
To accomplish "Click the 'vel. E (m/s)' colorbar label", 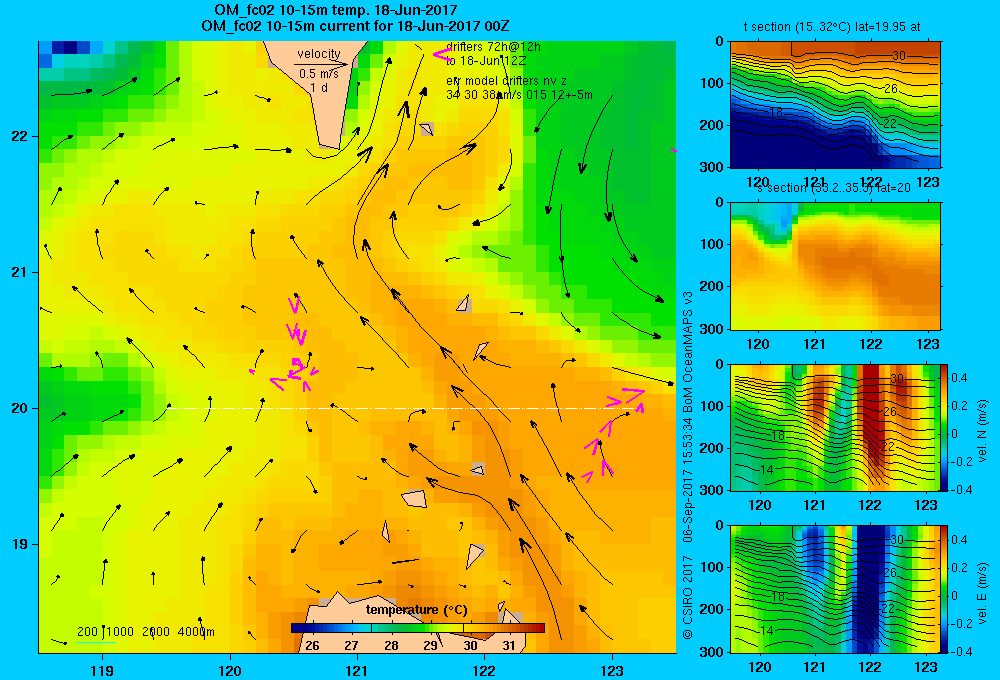I will click(x=983, y=592).
